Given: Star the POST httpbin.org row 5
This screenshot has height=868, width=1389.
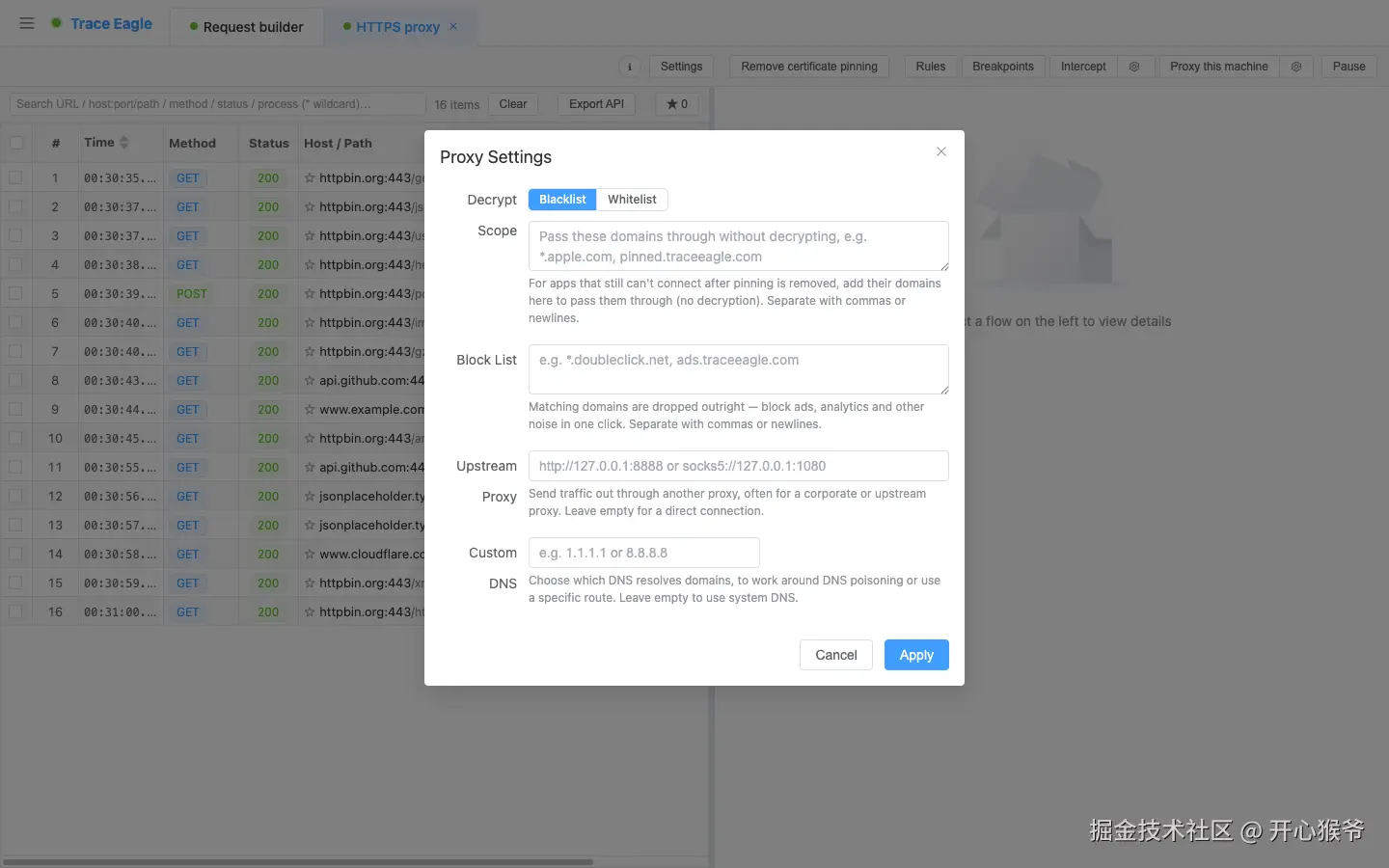Looking at the screenshot, I should click(310, 294).
